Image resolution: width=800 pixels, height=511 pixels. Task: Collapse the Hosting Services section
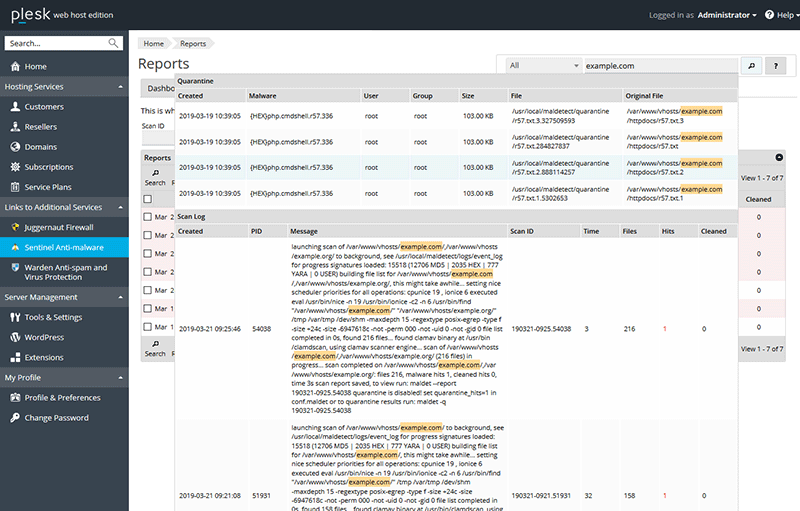click(x=120, y=87)
